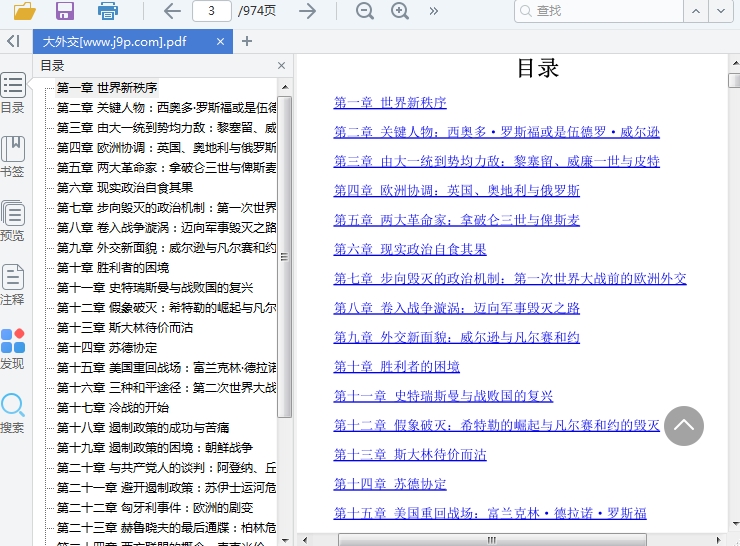This screenshot has height=546, width=740.
Task: Open the 目录 sidebar panel
Action: pyautogui.click(x=13, y=93)
